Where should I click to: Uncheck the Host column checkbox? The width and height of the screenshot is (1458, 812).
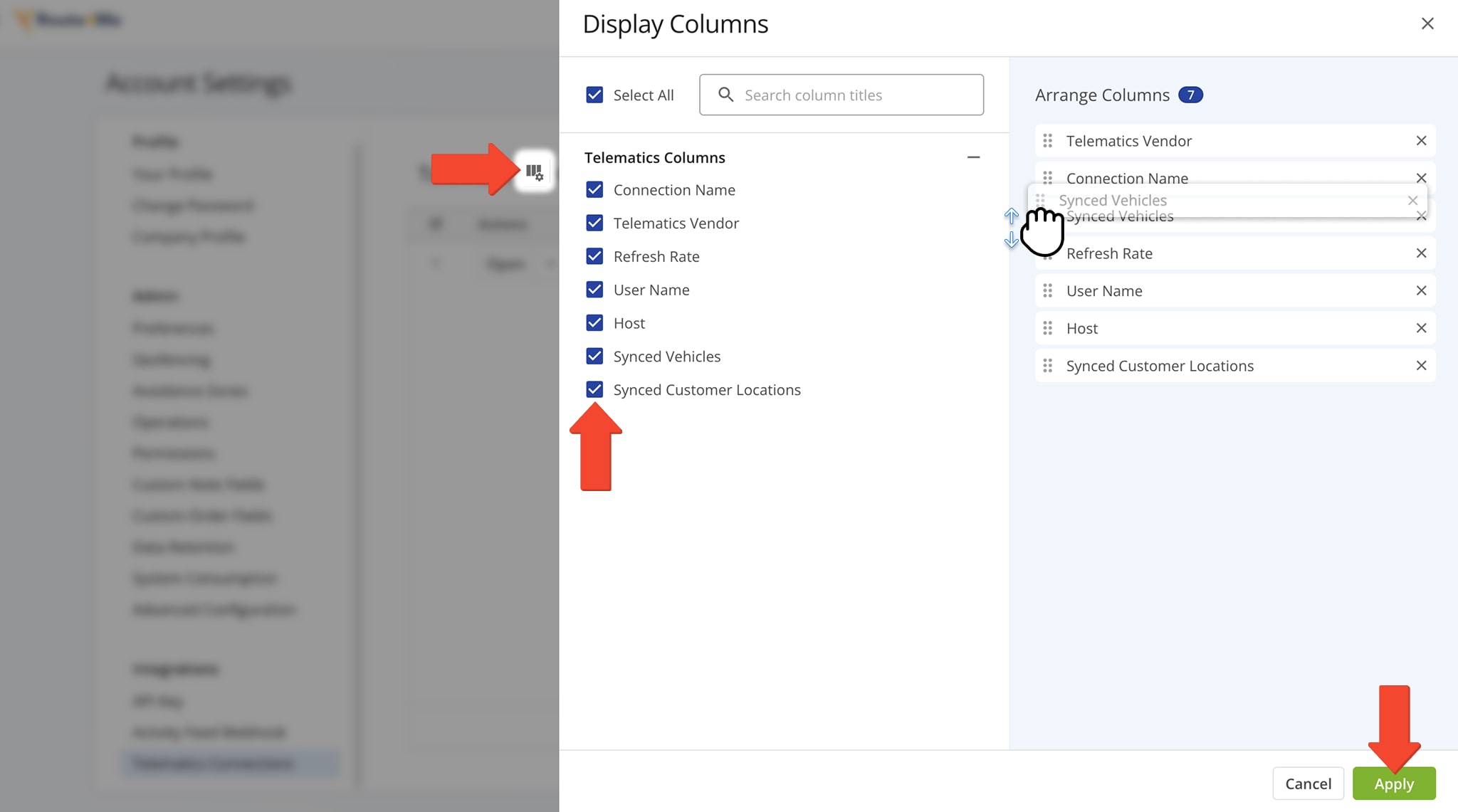tap(594, 322)
